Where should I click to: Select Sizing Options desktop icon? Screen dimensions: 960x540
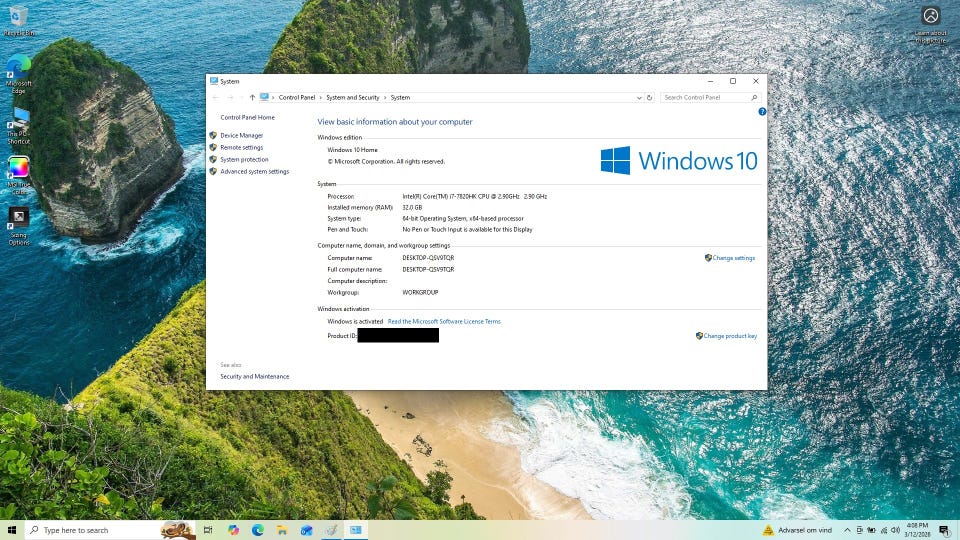(x=18, y=225)
